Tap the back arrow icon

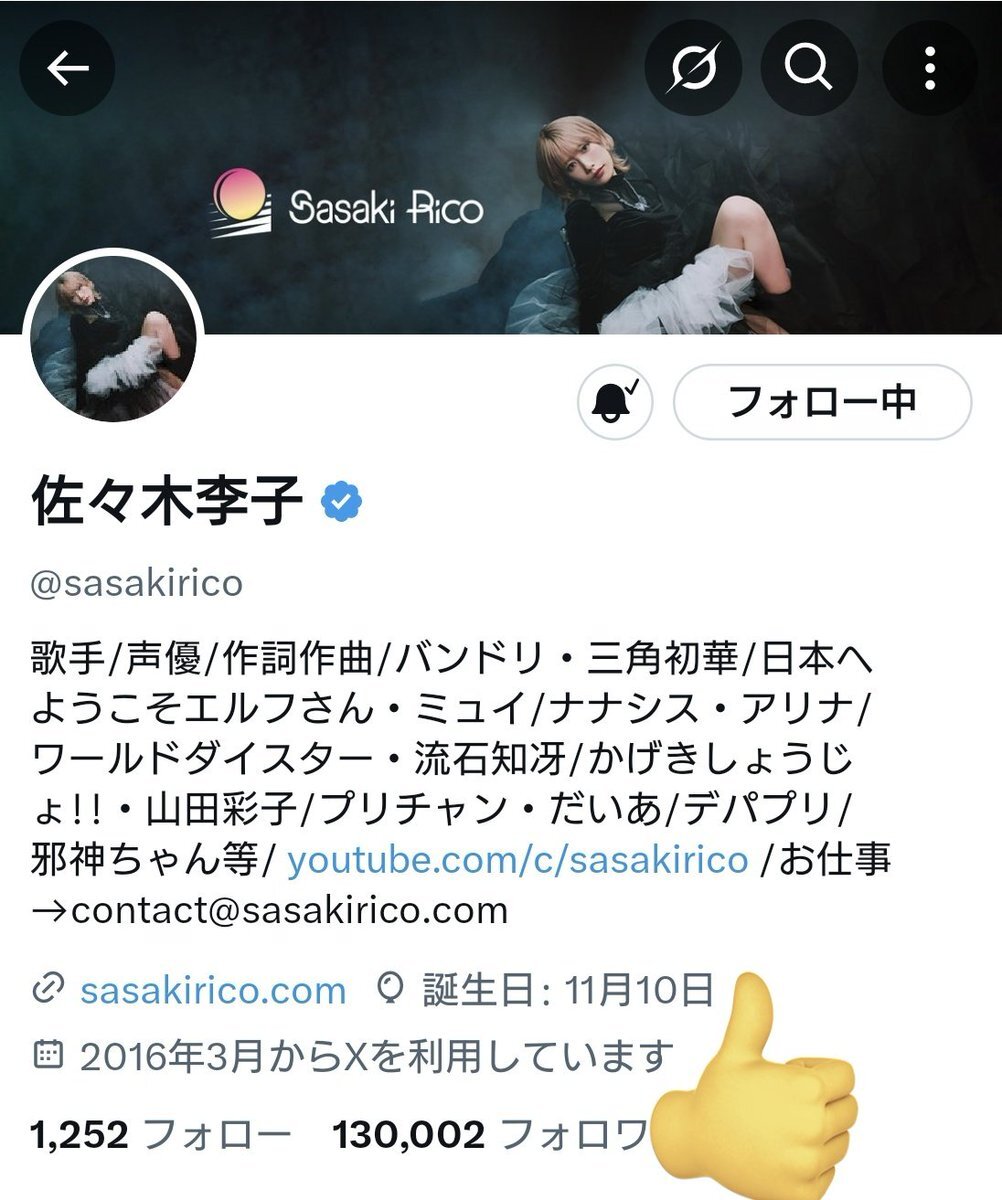click(x=68, y=68)
